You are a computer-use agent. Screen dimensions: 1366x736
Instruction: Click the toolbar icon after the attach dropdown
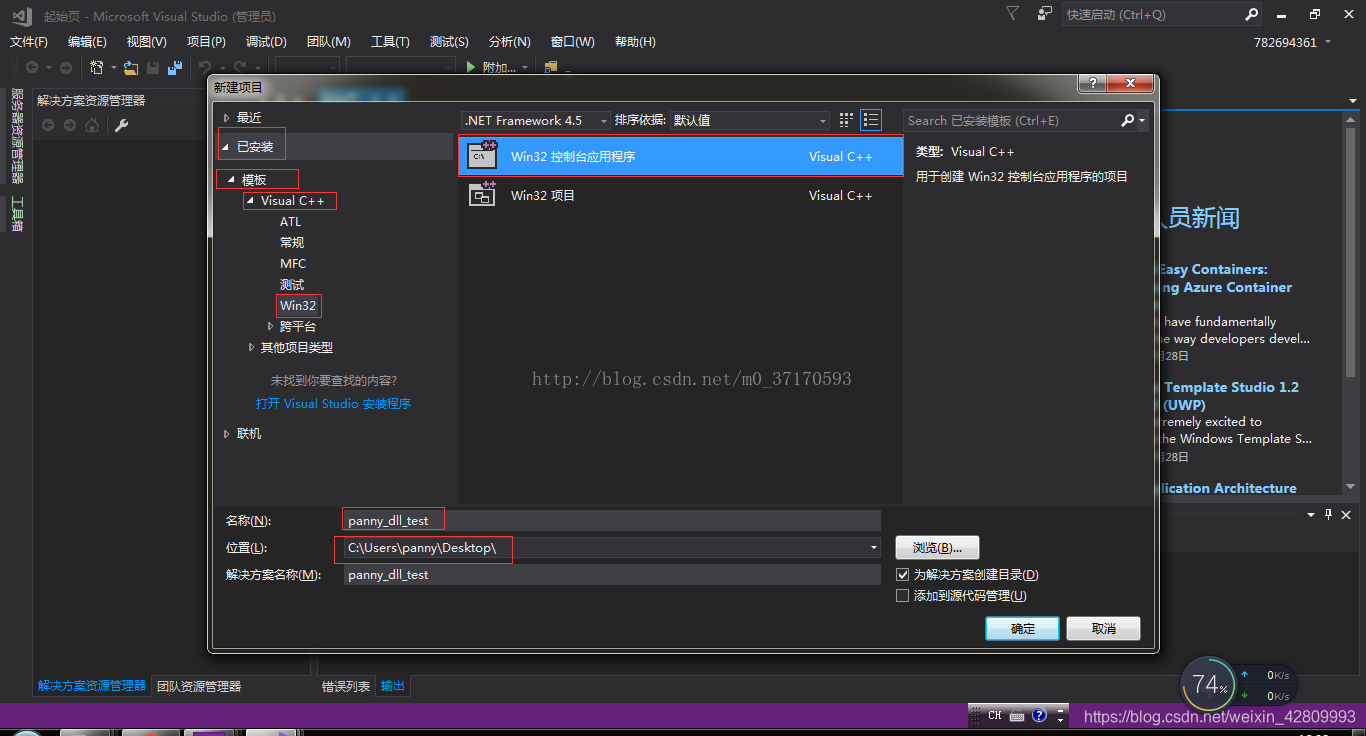point(550,67)
